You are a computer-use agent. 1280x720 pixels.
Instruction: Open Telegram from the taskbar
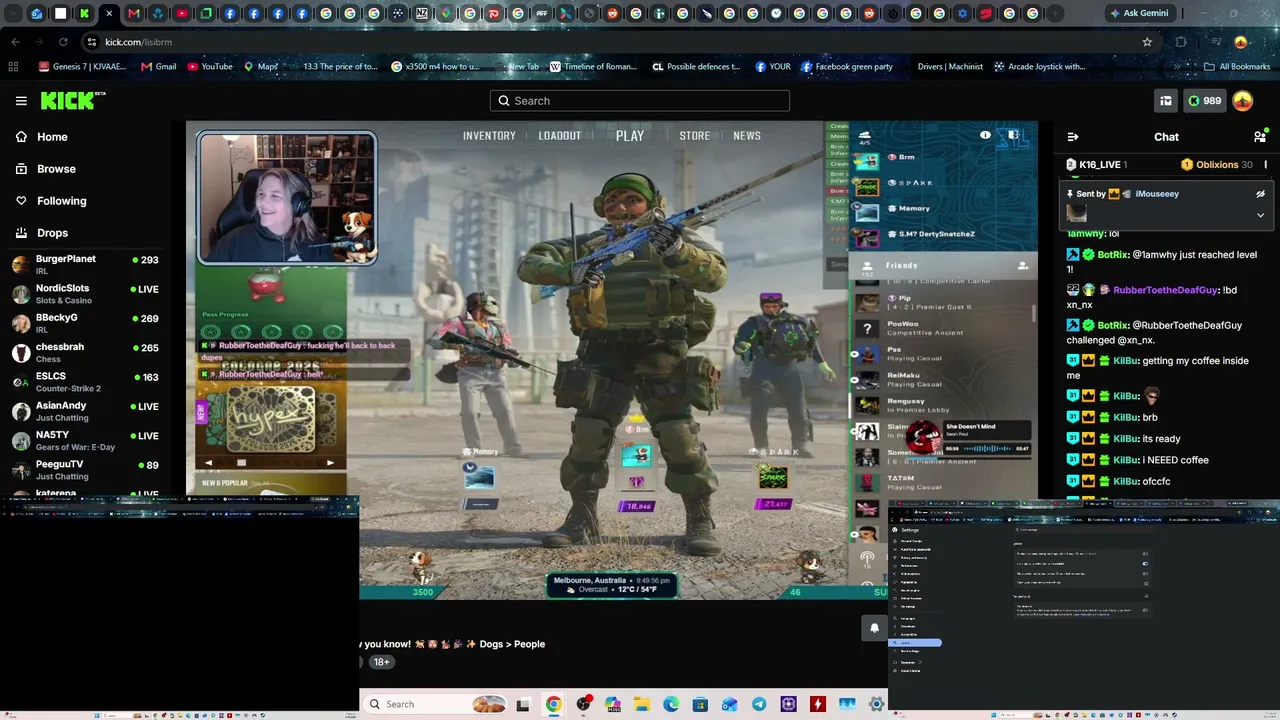pos(759,704)
